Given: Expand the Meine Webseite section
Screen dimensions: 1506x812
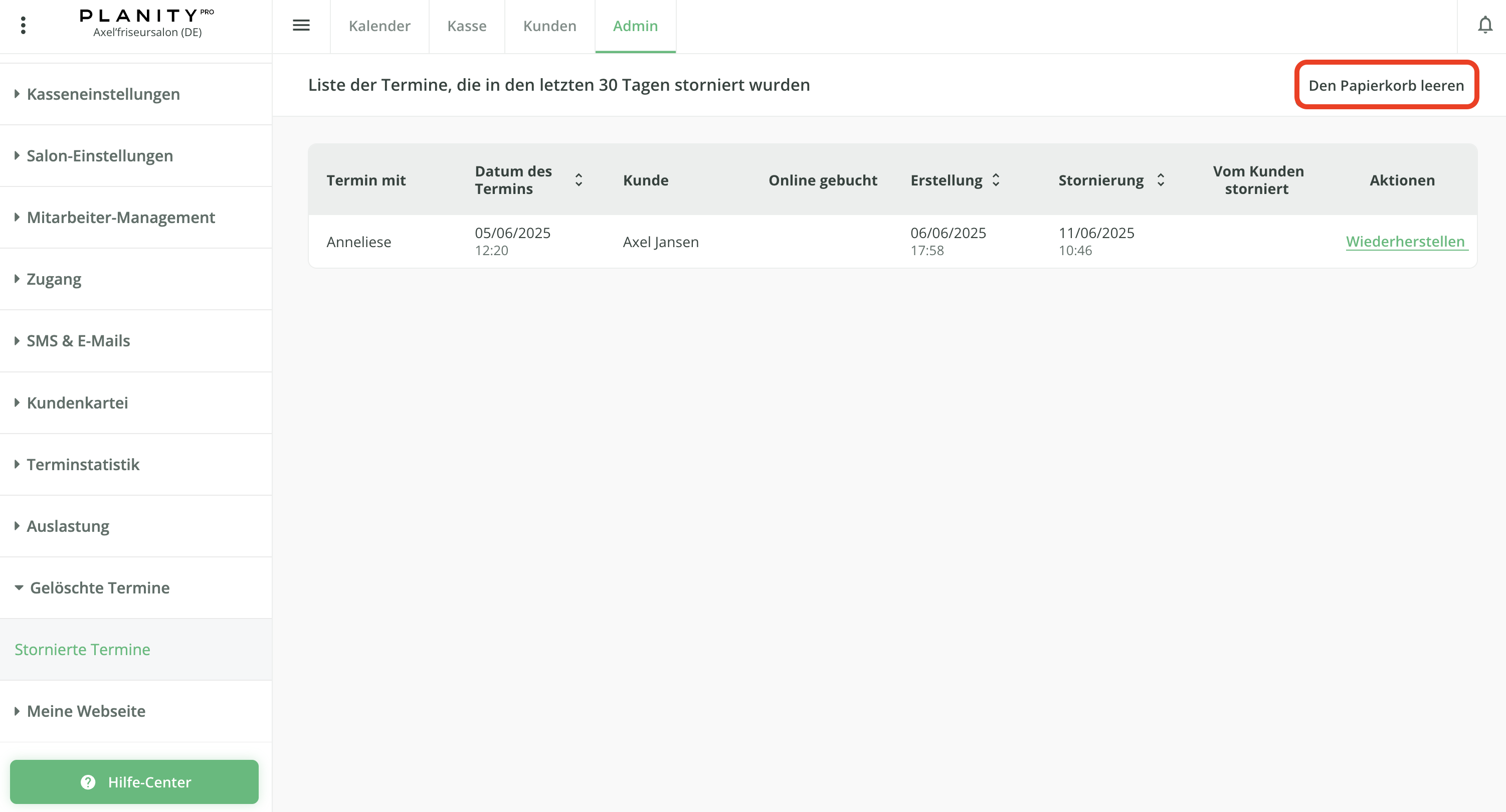Looking at the screenshot, I should click(x=85, y=711).
